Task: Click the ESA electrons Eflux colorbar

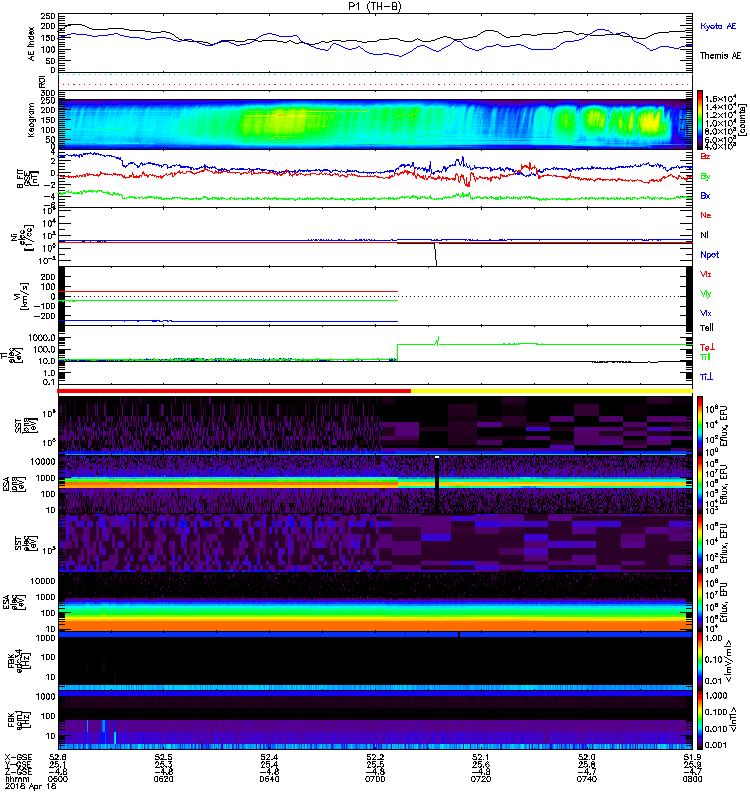Action: click(x=700, y=602)
